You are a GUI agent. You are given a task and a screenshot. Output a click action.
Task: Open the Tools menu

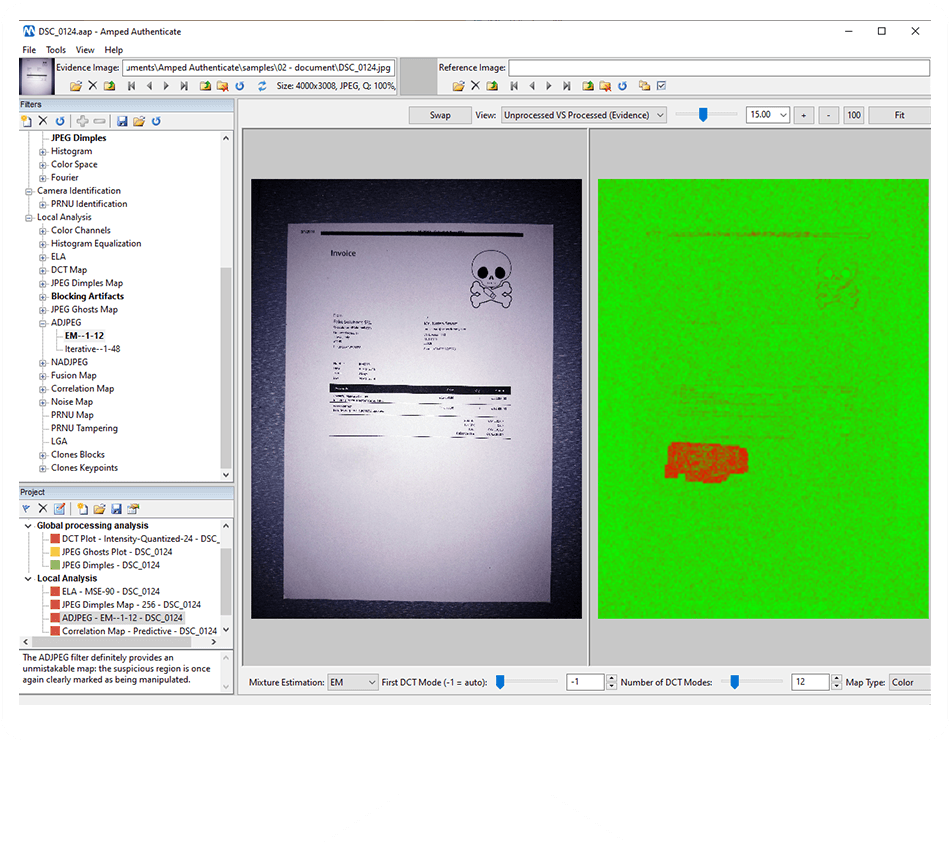coord(56,50)
